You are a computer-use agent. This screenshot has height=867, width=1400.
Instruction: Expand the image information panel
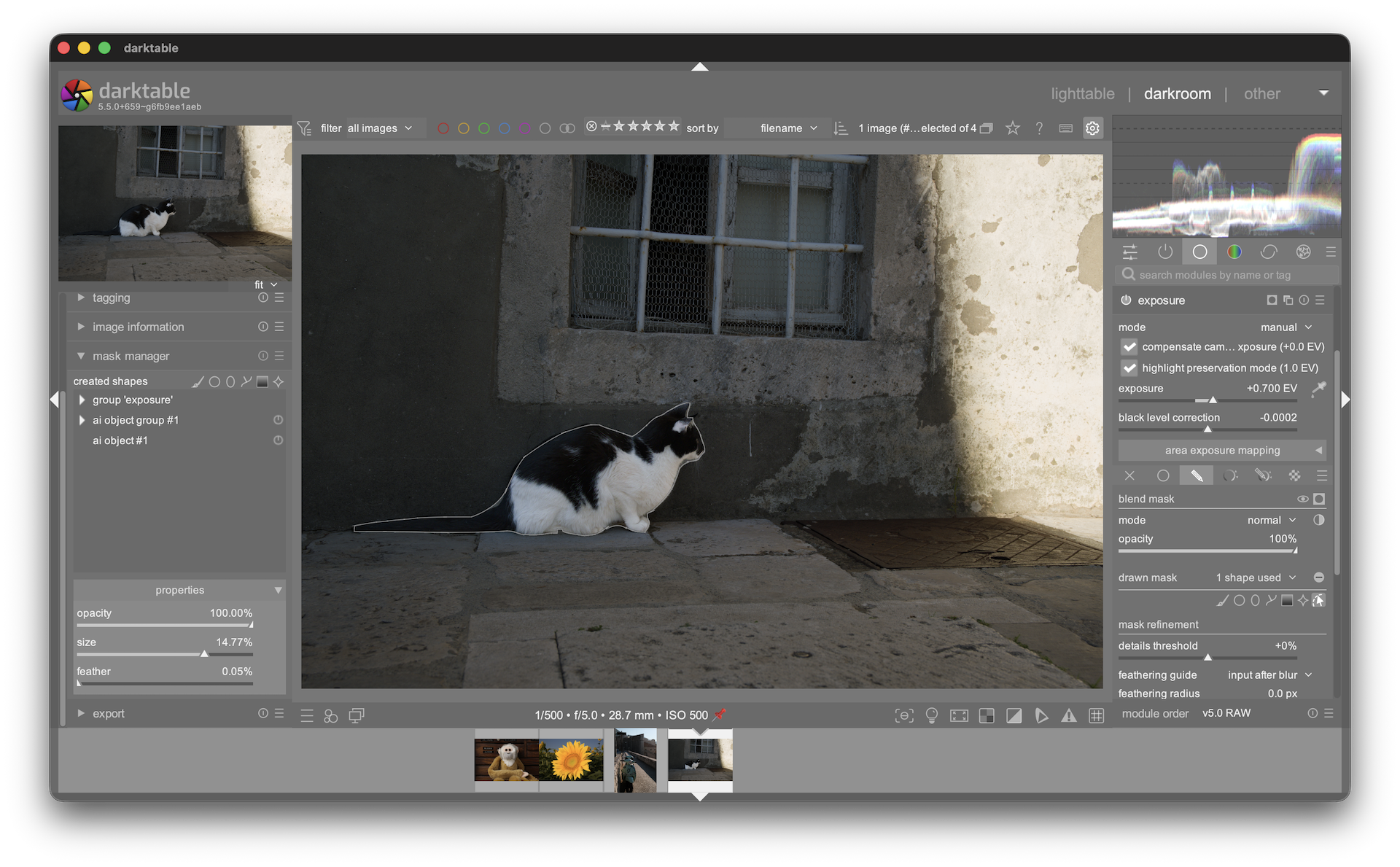(x=138, y=327)
